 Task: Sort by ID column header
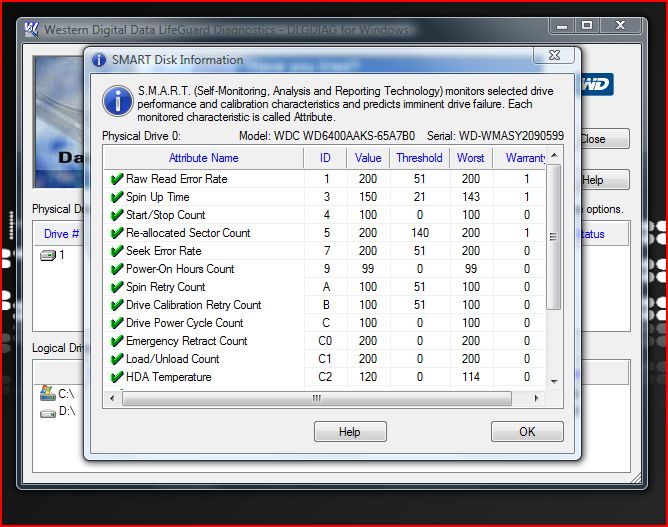pos(325,158)
